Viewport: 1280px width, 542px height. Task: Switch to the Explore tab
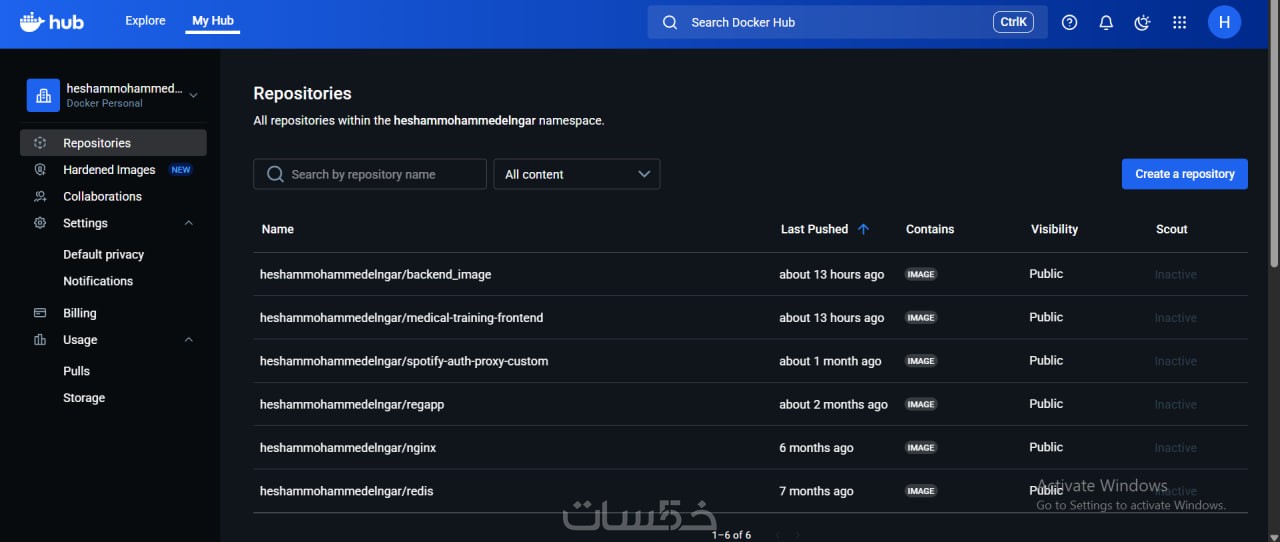coord(145,21)
